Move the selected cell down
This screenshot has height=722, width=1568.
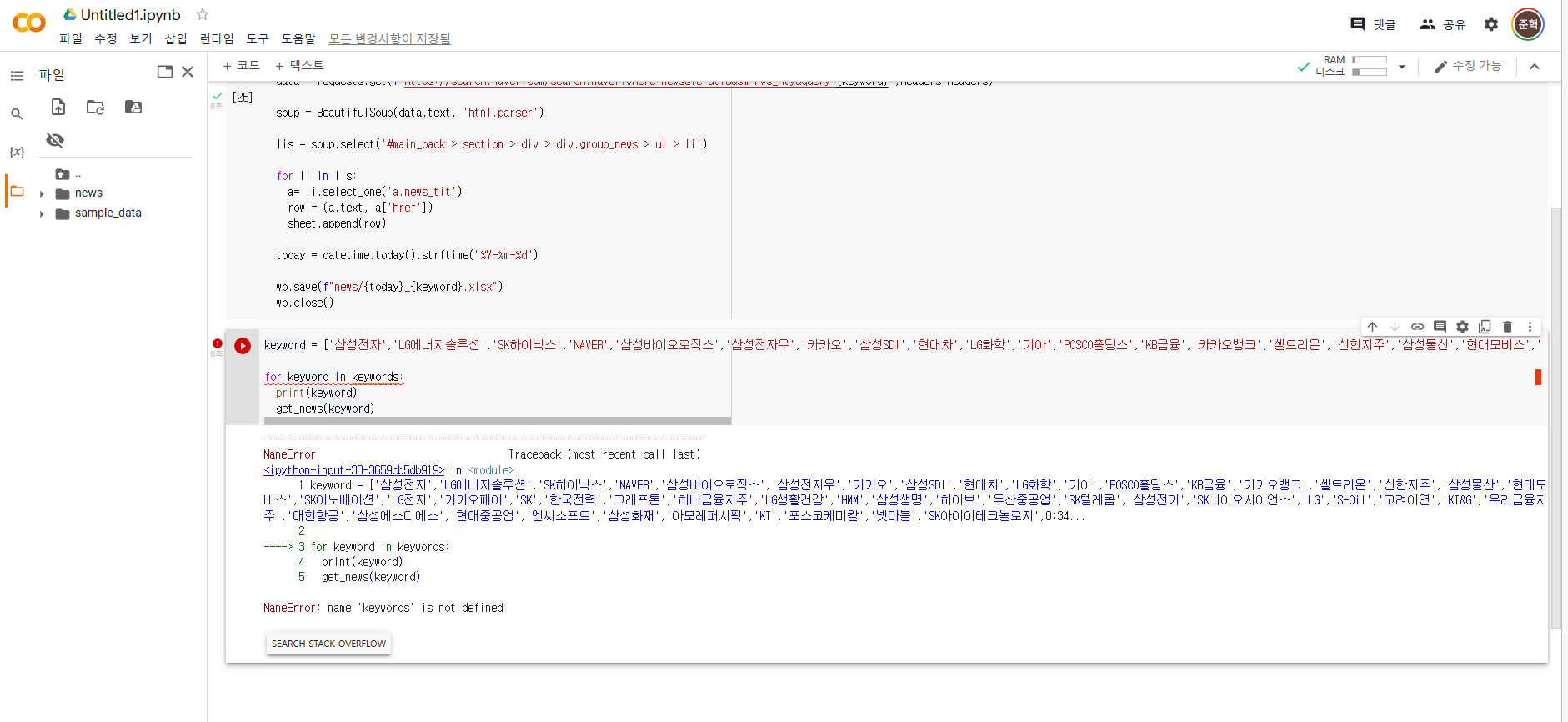point(1395,327)
